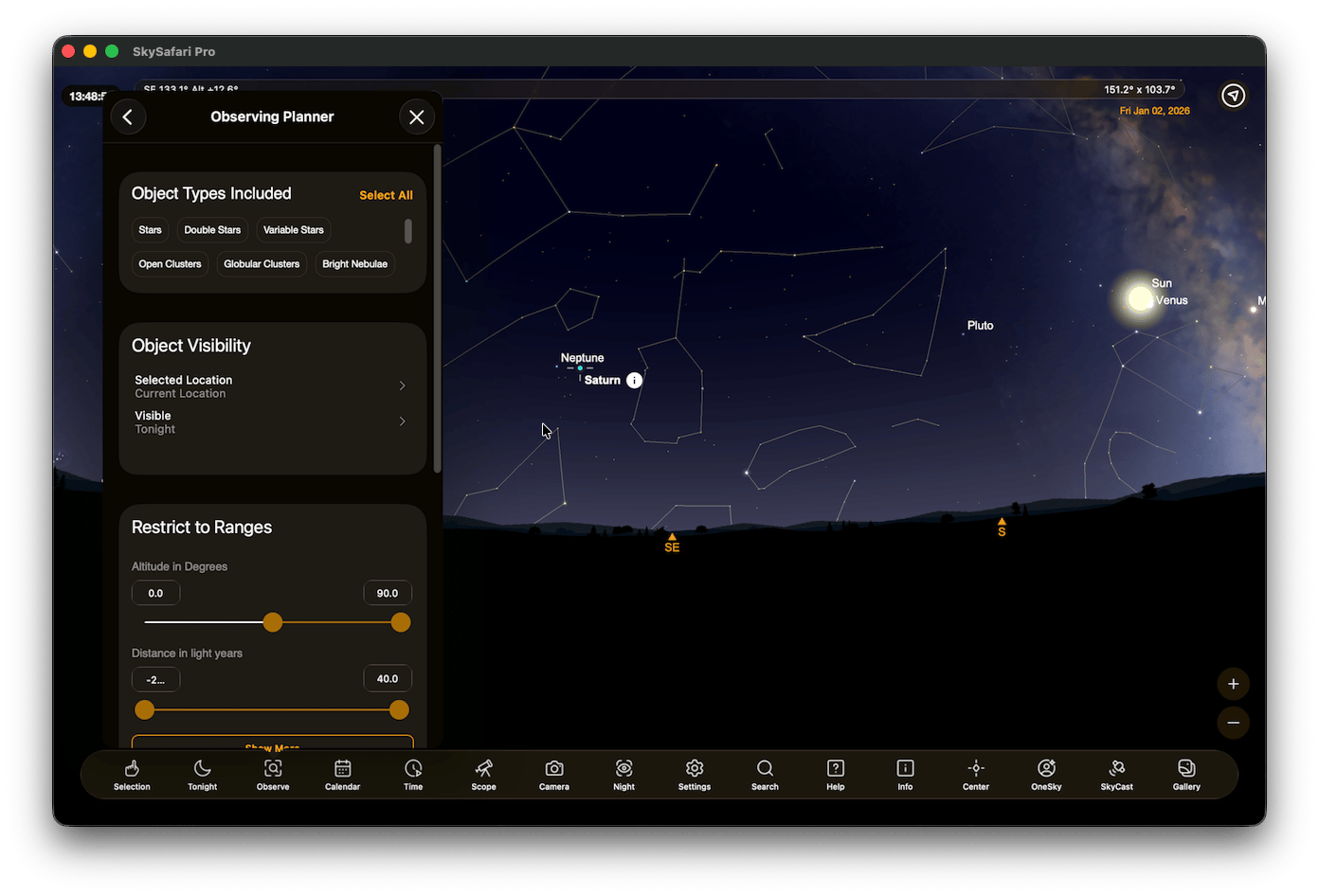
Task: Open the Scope telescope icon
Action: coord(483,775)
